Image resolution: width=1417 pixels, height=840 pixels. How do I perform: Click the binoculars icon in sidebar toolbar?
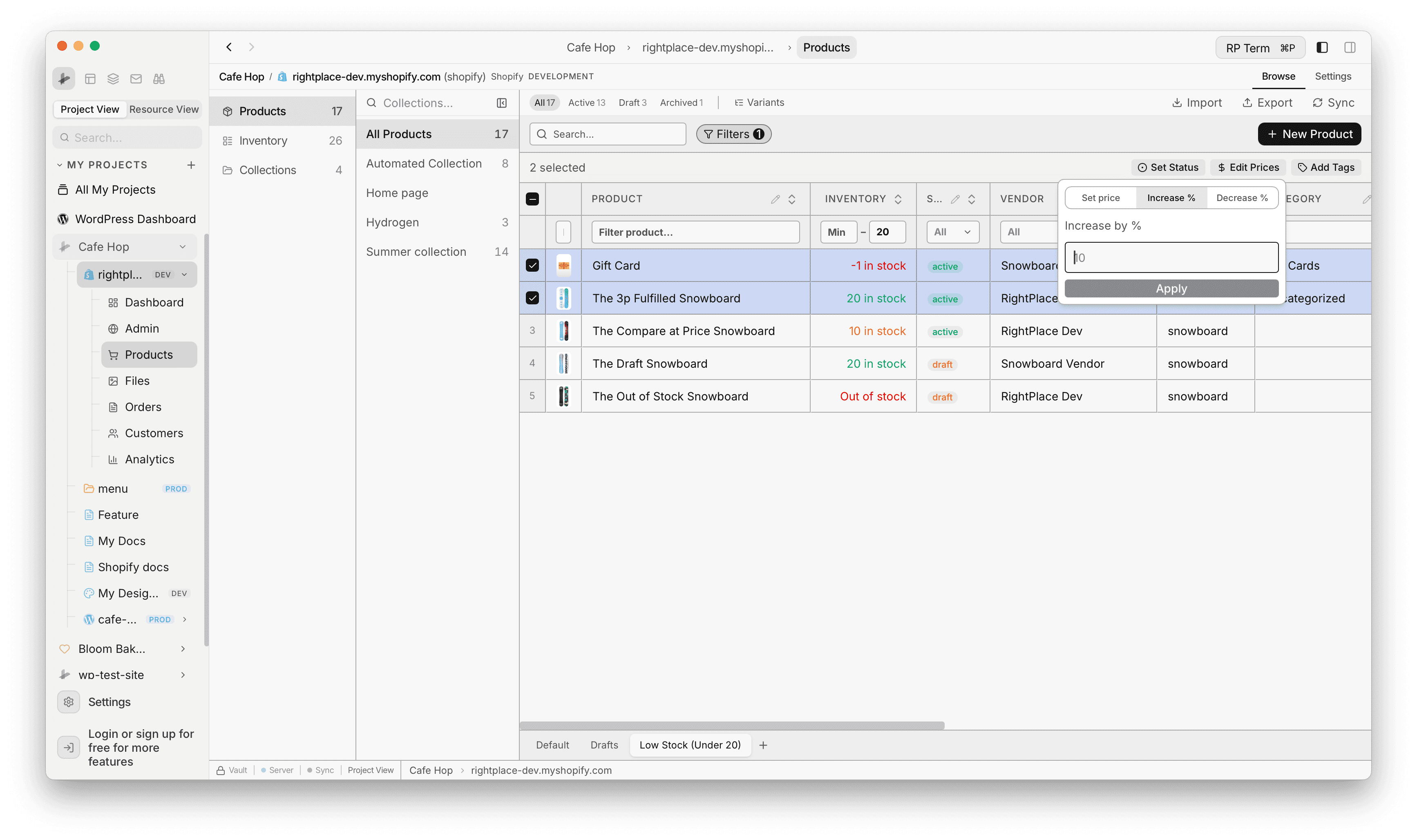(159, 79)
